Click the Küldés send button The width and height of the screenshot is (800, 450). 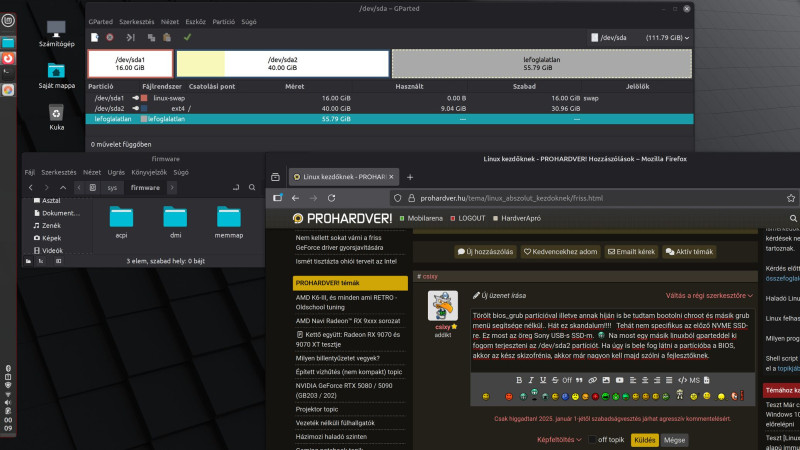click(644, 440)
